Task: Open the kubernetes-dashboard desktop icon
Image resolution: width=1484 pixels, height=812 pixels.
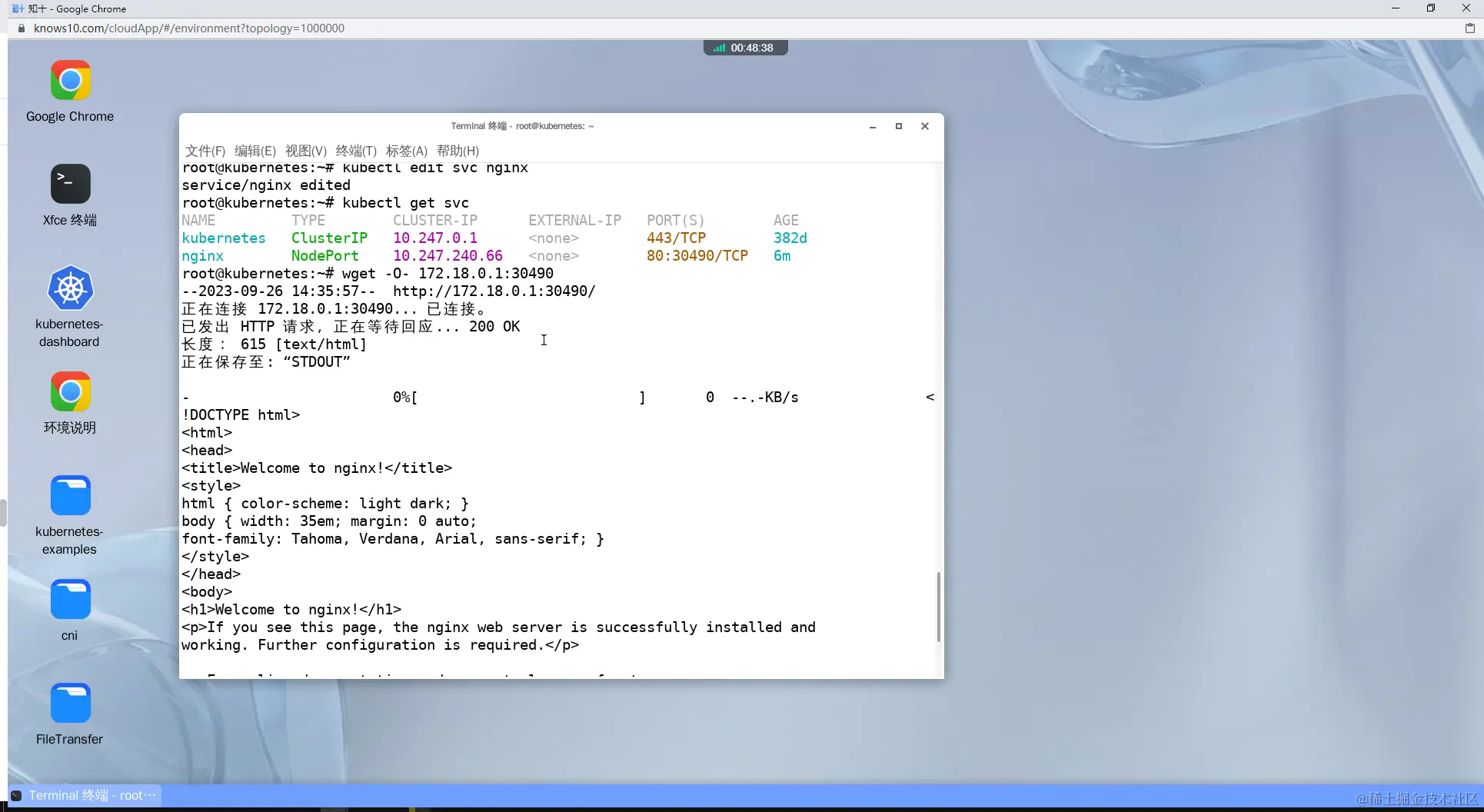Action: [x=70, y=288]
